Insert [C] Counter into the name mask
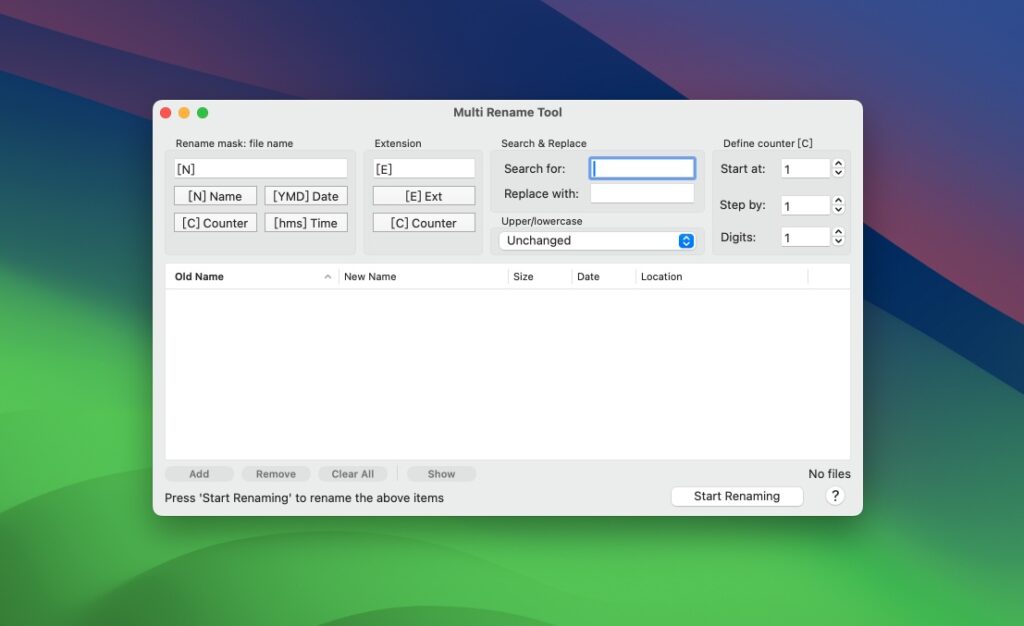The width and height of the screenshot is (1024, 626). tap(215, 222)
